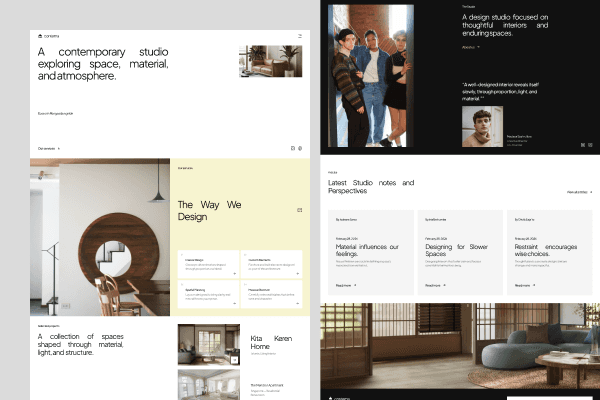600x400 pixels.
Task: Click the 'View all articles' link with arrow
Action: 579,192
